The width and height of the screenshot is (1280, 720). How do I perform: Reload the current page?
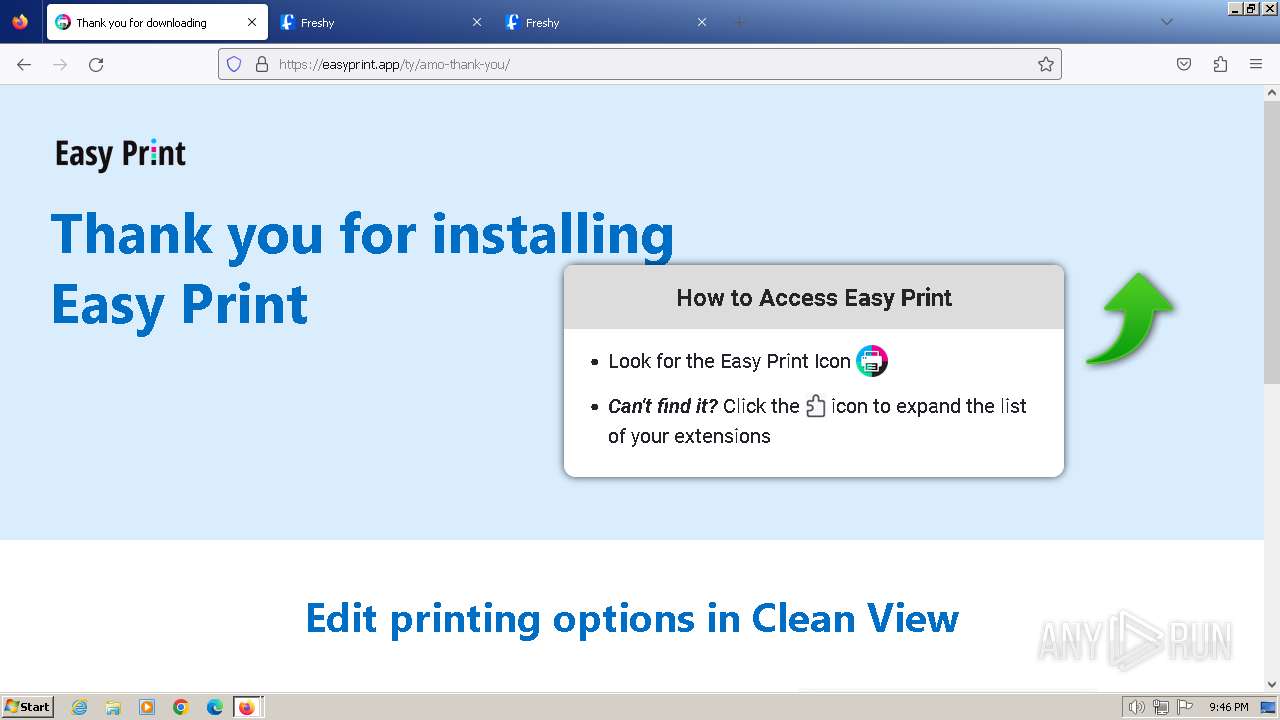96,64
